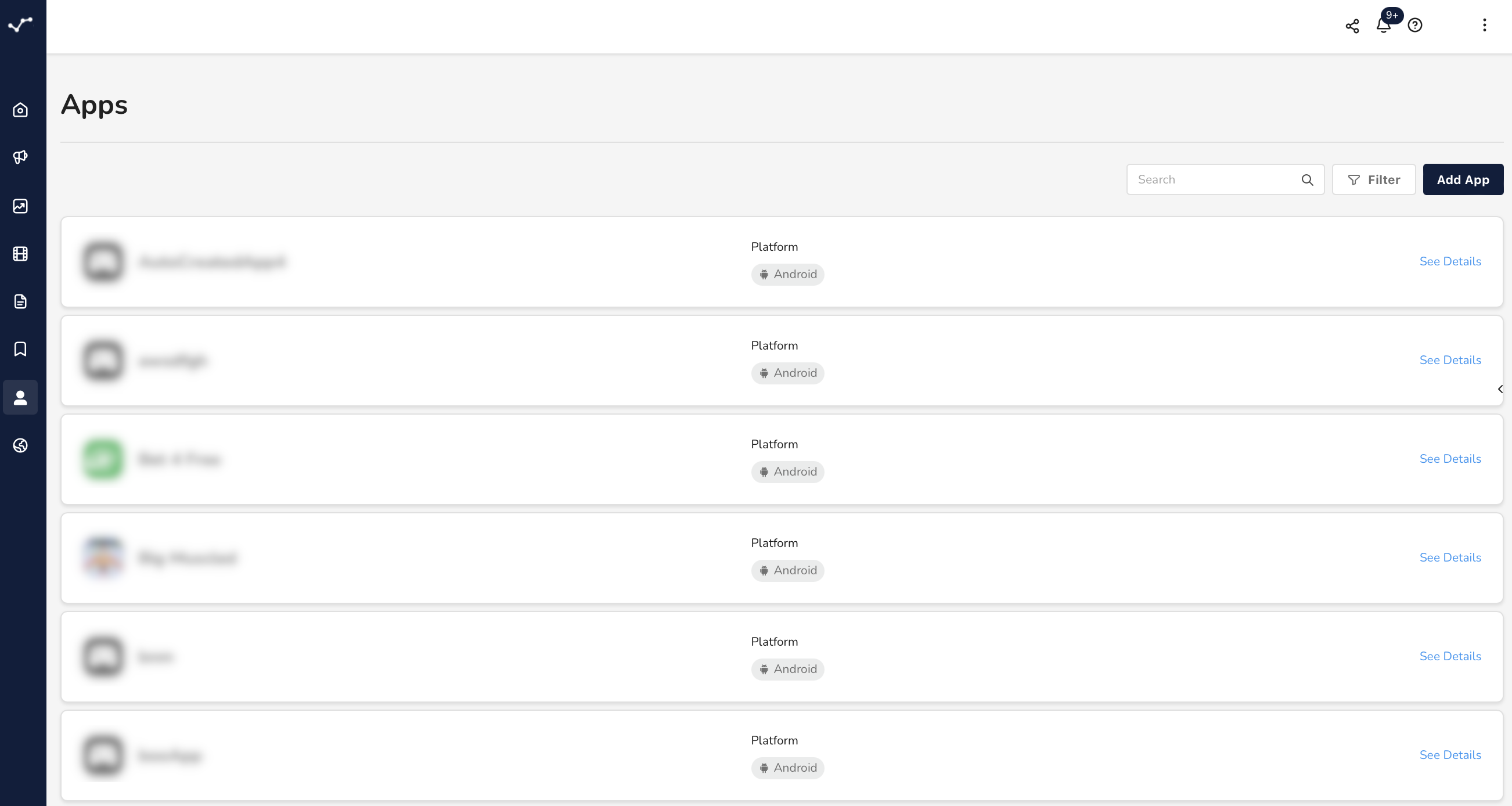Click the Add App button

[1463, 179]
